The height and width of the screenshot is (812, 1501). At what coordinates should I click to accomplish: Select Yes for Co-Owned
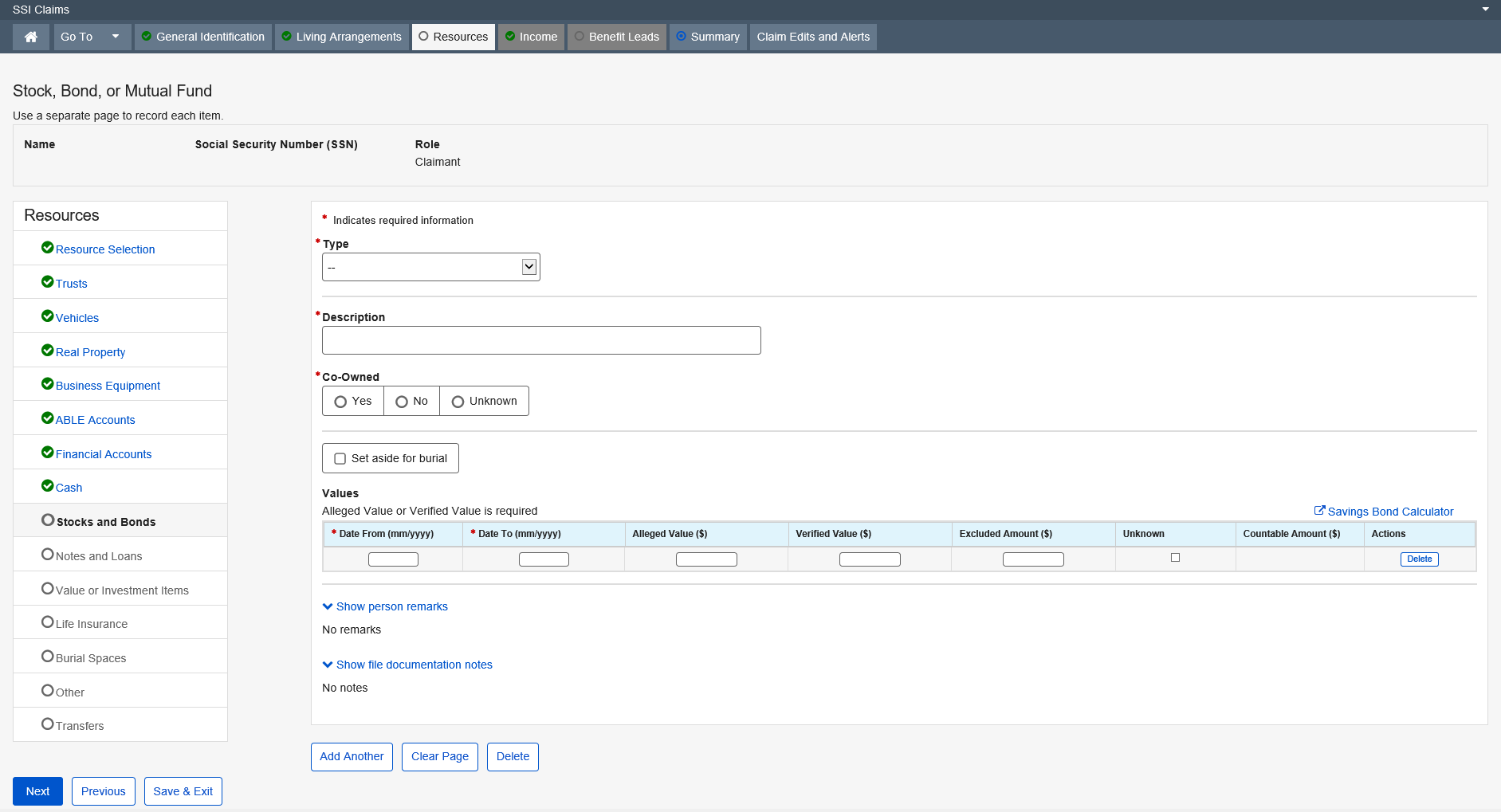[x=340, y=402]
